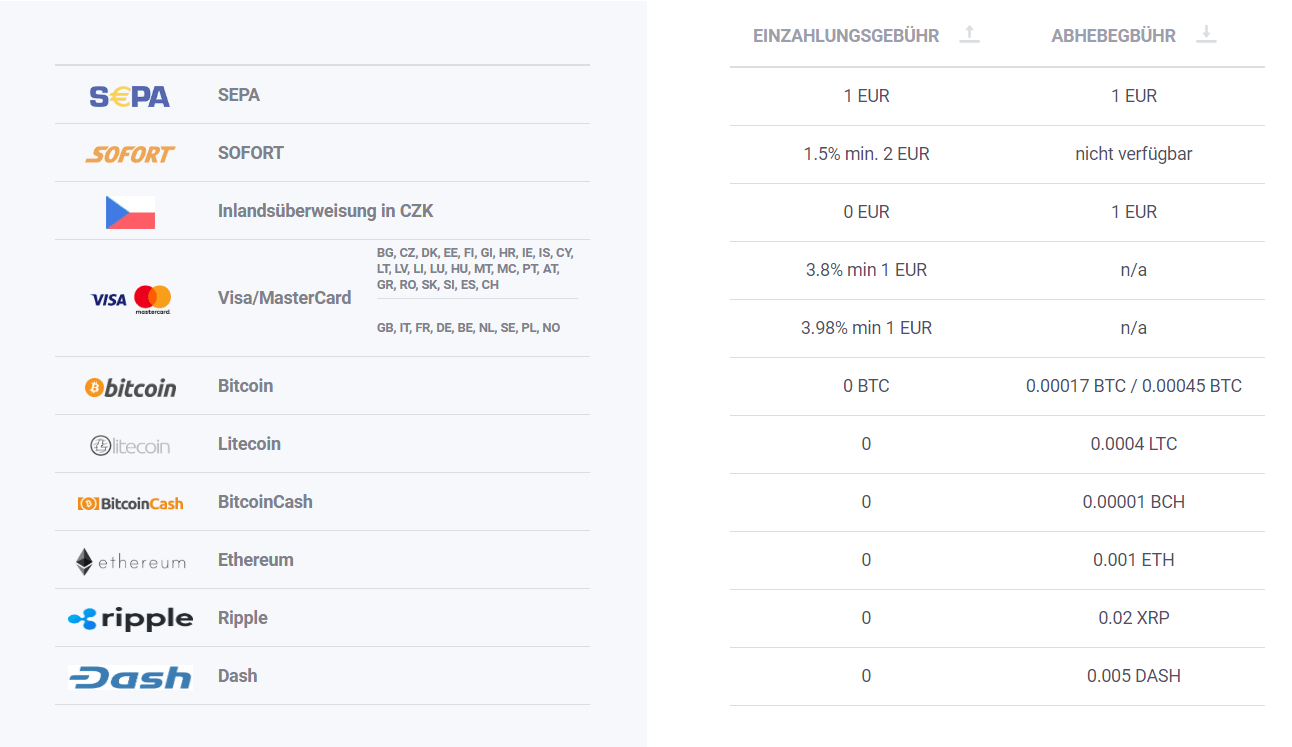The height and width of the screenshot is (747, 1292).
Task: Click the Bitcoin logo
Action: [130, 387]
